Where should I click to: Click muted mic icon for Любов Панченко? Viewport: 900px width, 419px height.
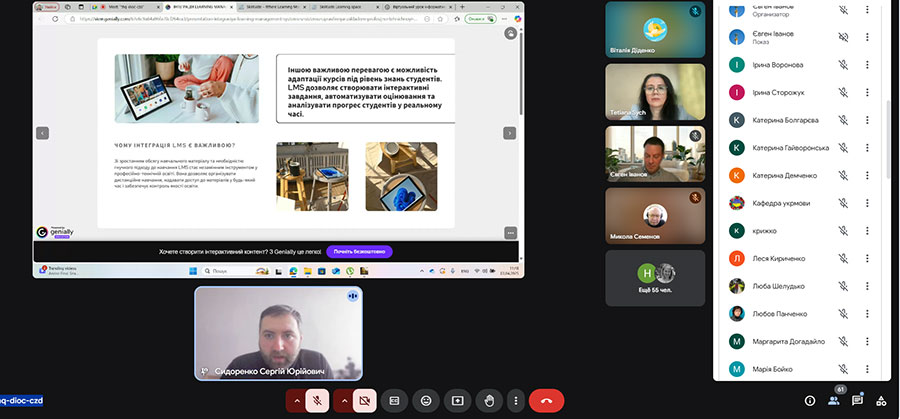point(843,313)
